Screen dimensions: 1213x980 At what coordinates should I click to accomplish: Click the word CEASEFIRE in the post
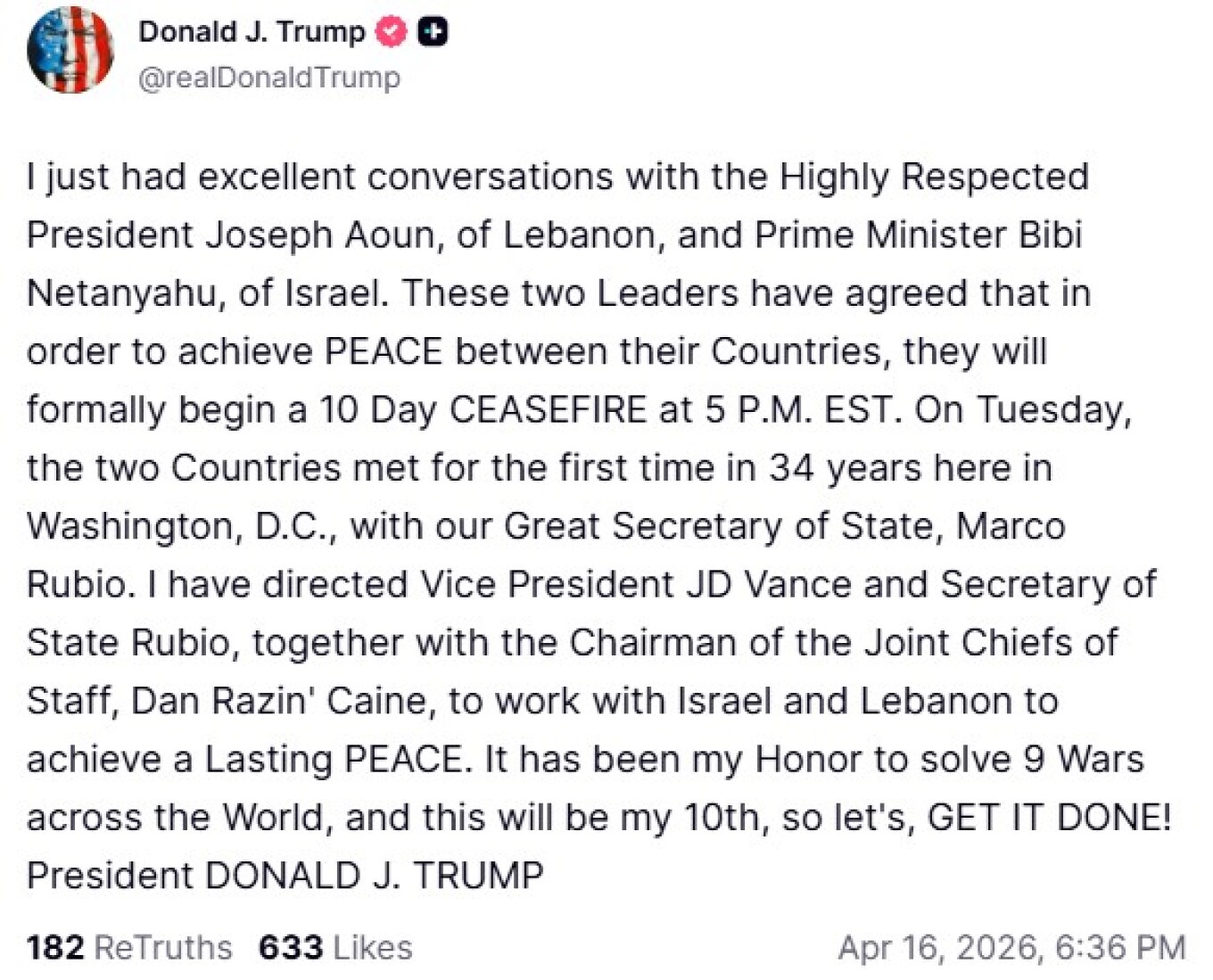coord(548,409)
